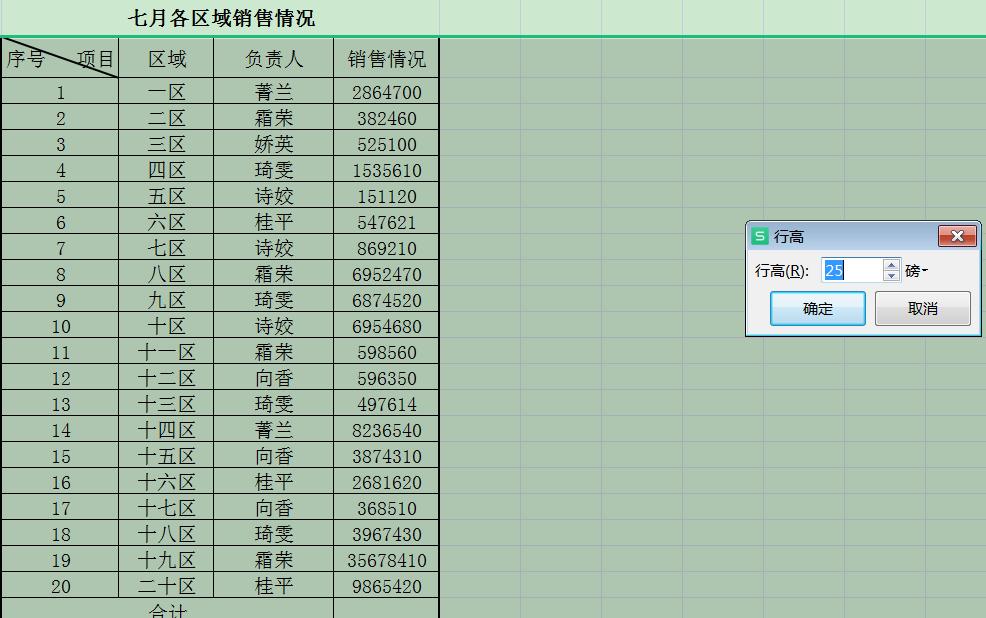This screenshot has height=618, width=986.
Task: Click the 取消 button to cancel
Action: click(x=922, y=308)
